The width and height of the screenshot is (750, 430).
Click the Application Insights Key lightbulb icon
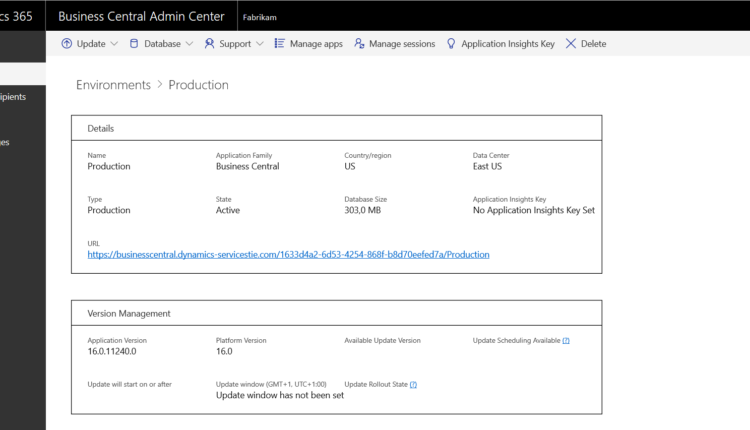pos(451,44)
